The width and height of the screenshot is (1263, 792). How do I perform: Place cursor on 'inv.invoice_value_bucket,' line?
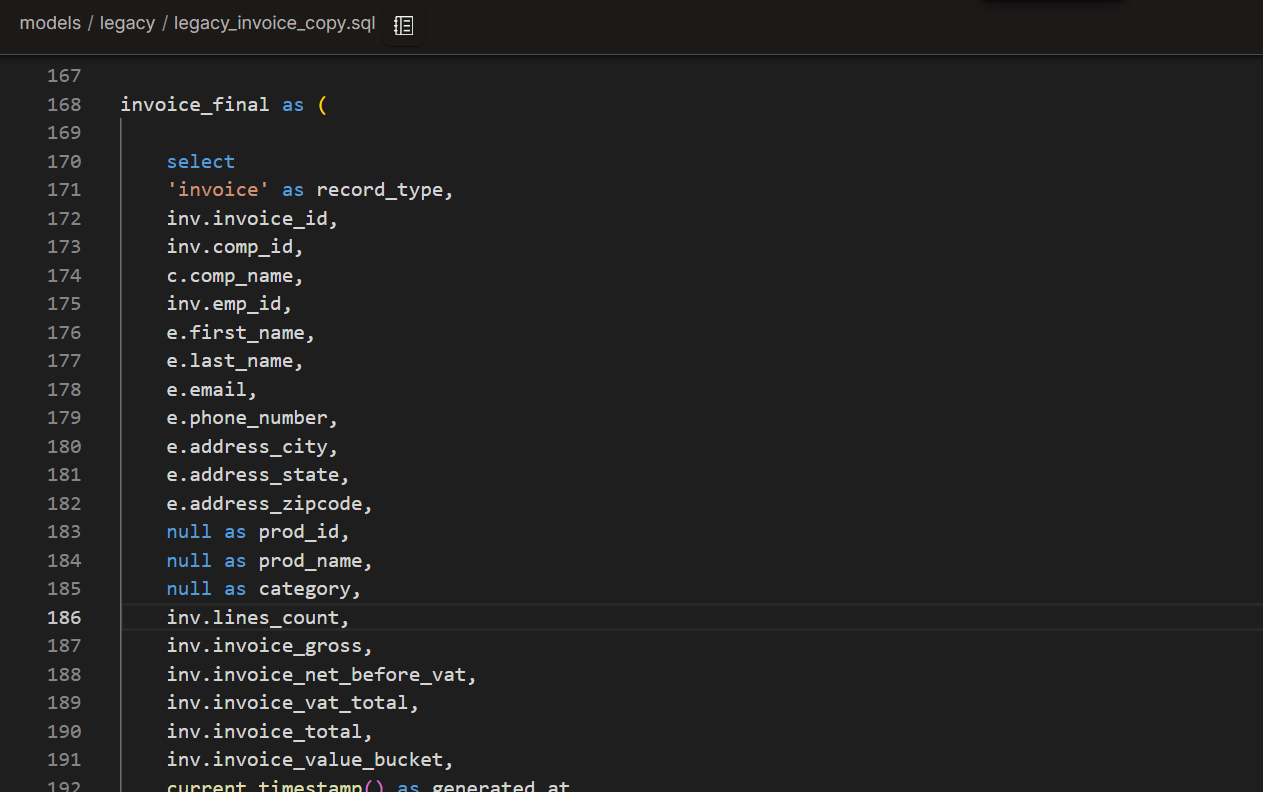tap(310, 760)
